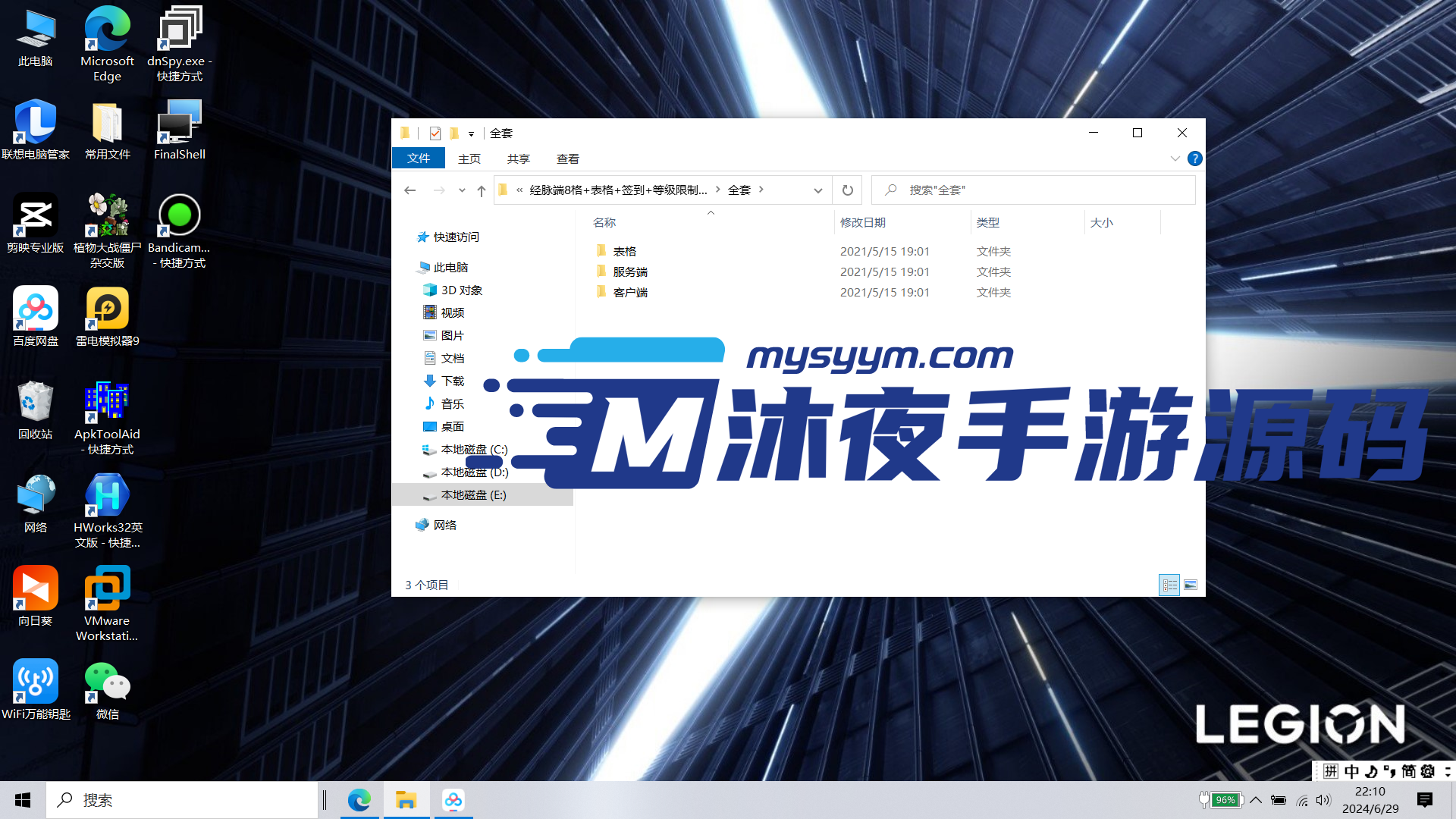Switch to the 查看 ribbon tab
The width and height of the screenshot is (1456, 819).
coord(568,158)
